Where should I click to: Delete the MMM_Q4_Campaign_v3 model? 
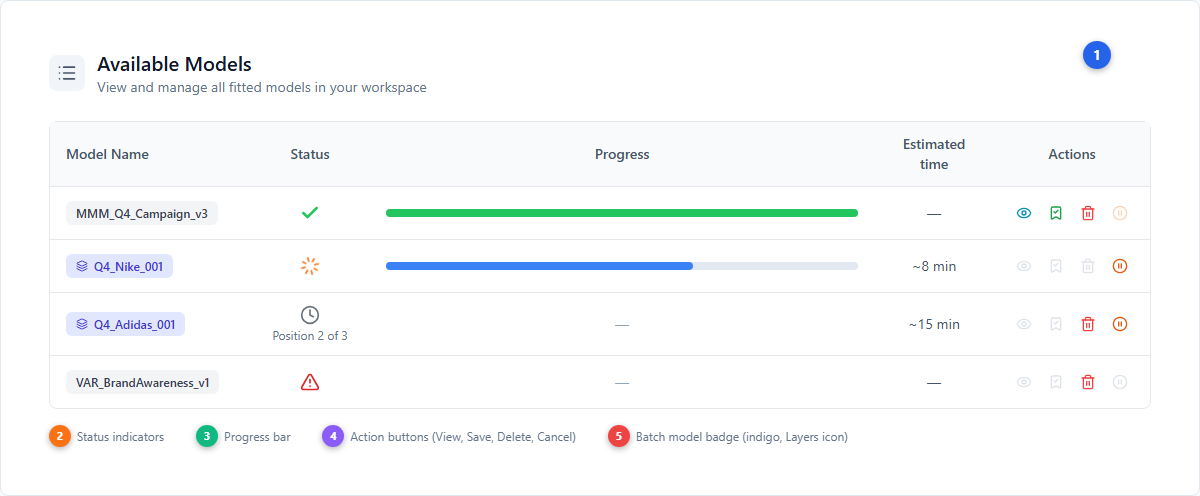click(1088, 213)
